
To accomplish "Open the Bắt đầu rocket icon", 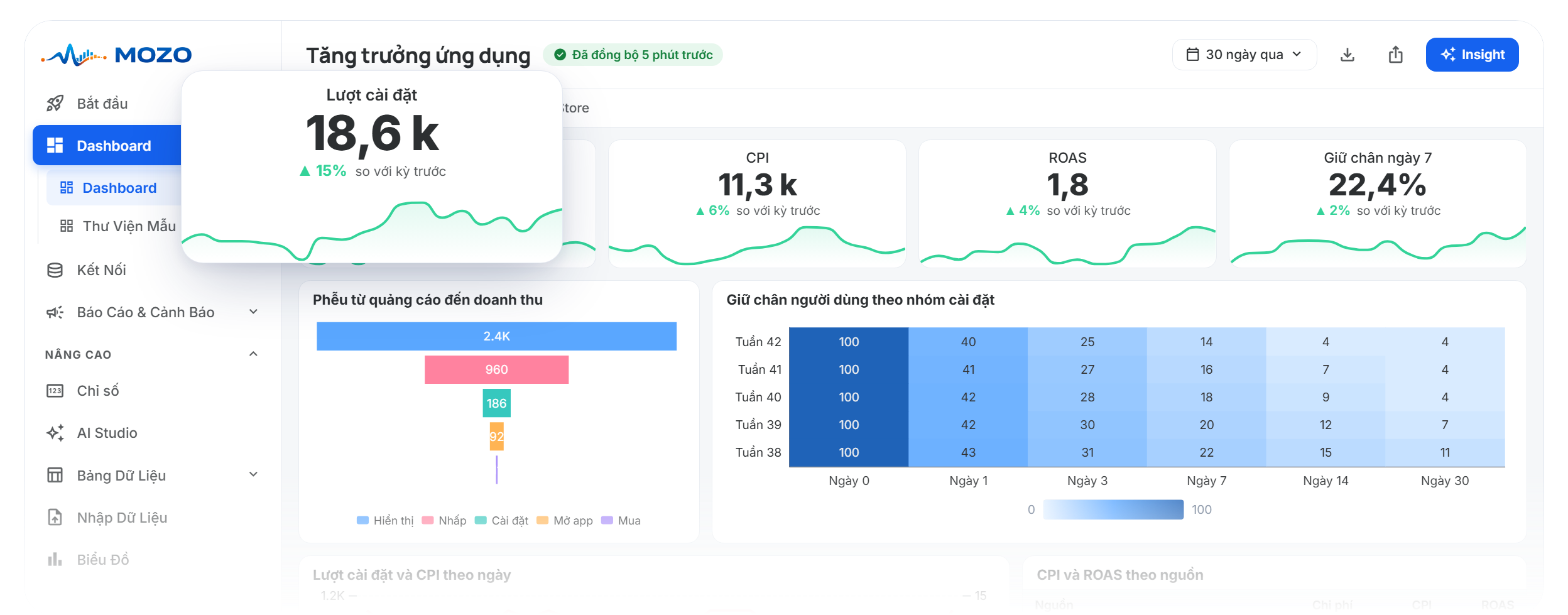I will [x=55, y=103].
